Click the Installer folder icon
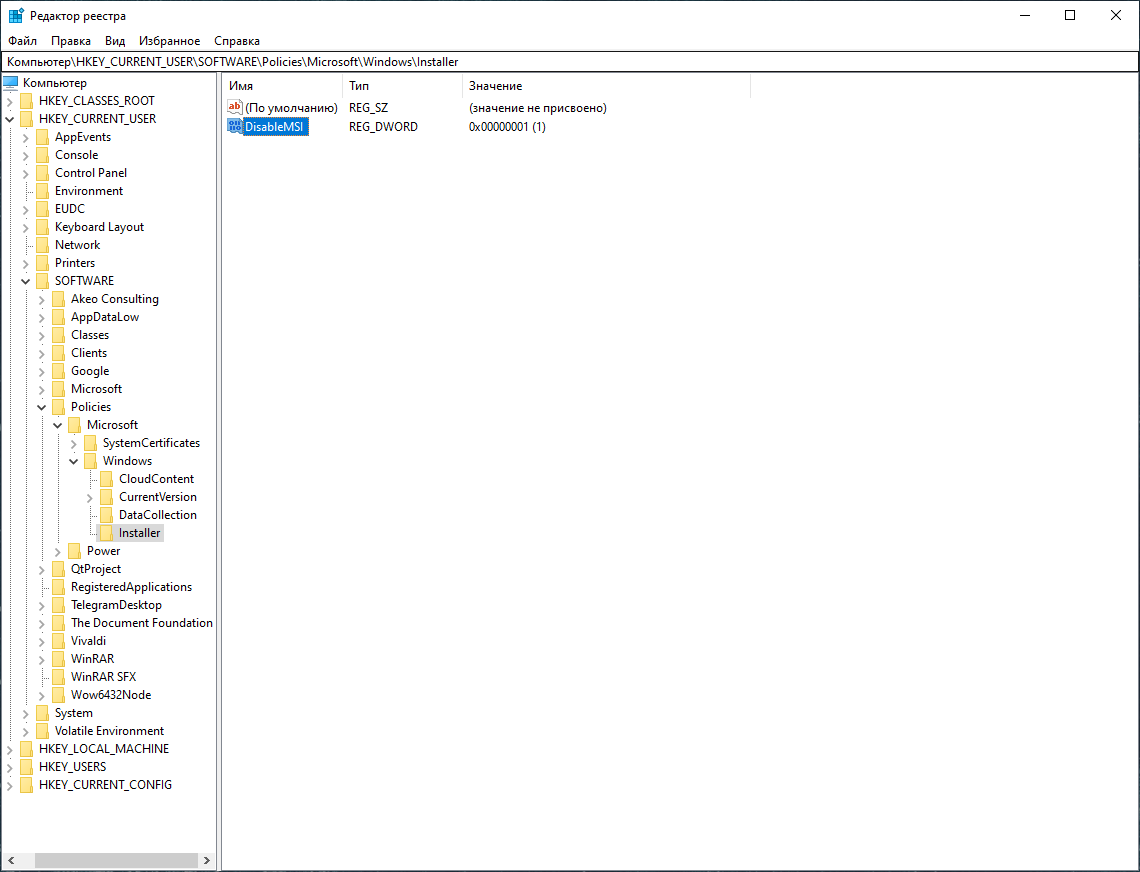1140x872 pixels. pos(107,533)
